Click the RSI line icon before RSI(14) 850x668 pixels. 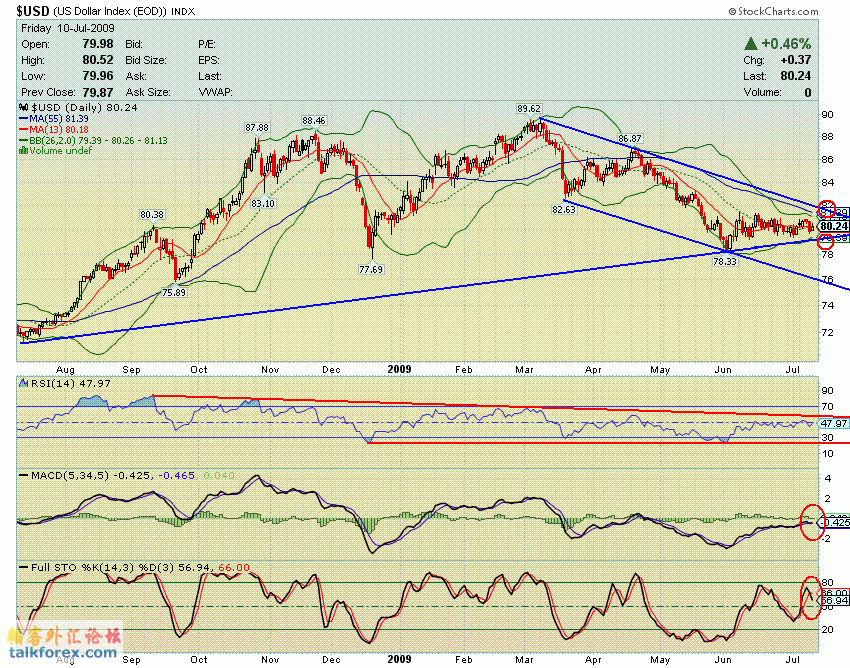[x=24, y=383]
